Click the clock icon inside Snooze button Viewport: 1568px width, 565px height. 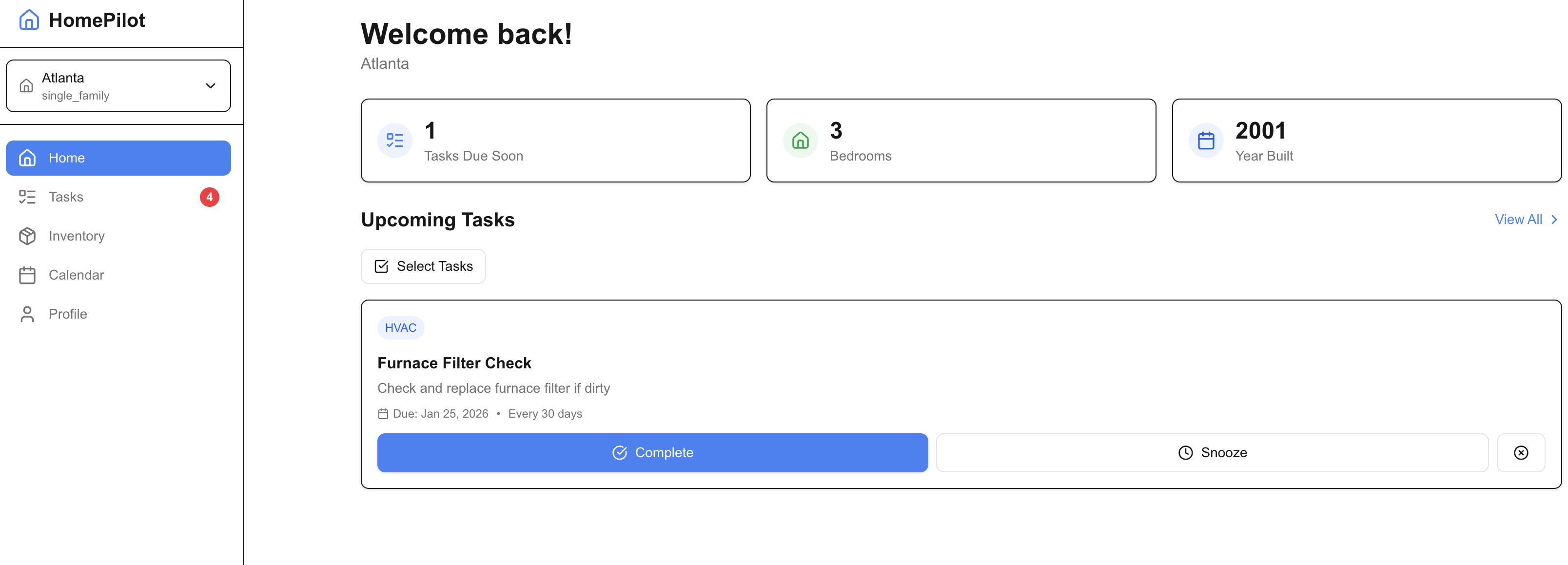(x=1186, y=452)
